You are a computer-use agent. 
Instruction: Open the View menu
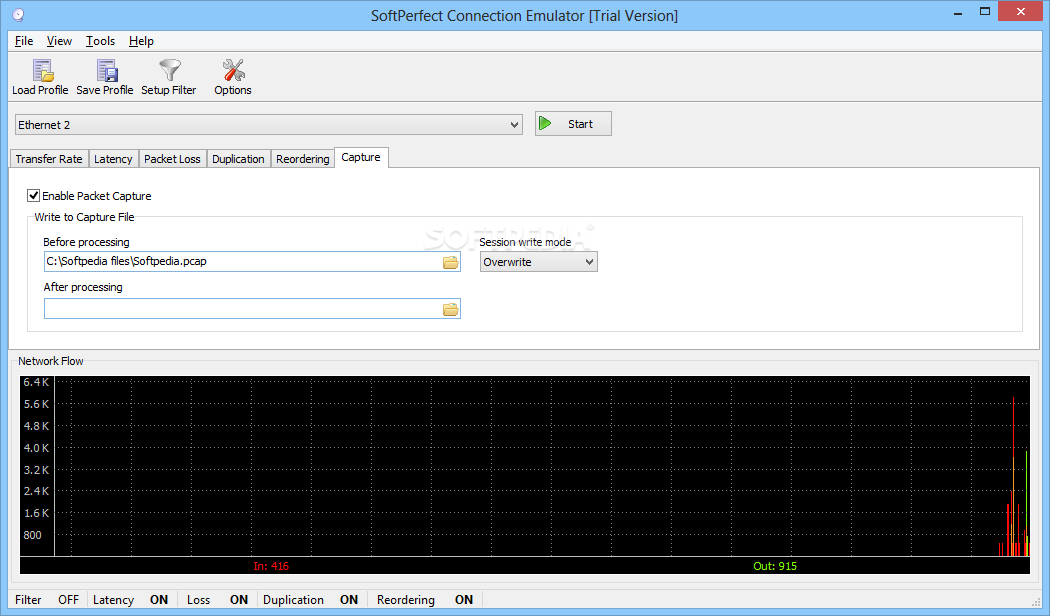tap(59, 41)
